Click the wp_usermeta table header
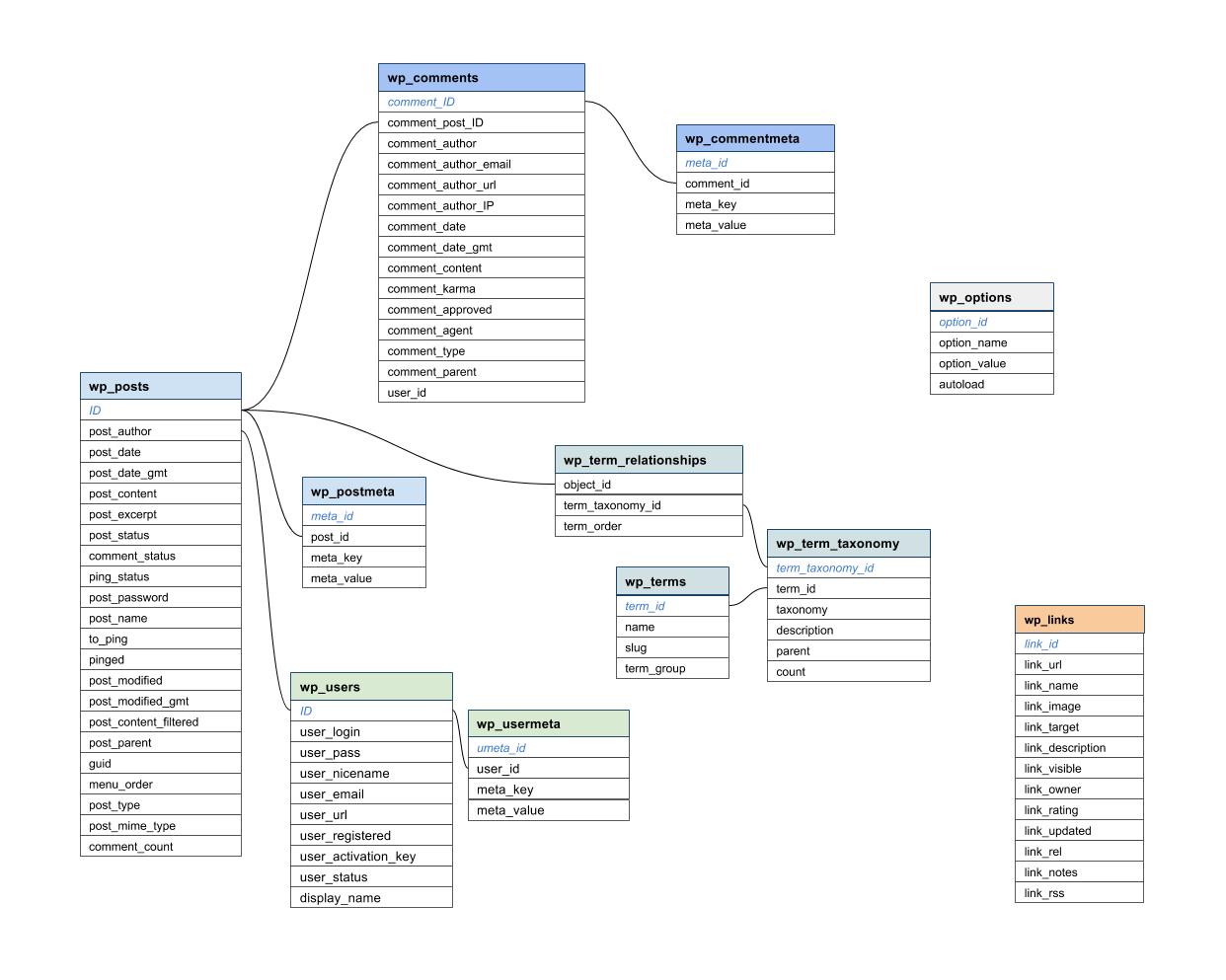Screen dimensions: 1226x980 pyautogui.click(x=548, y=723)
